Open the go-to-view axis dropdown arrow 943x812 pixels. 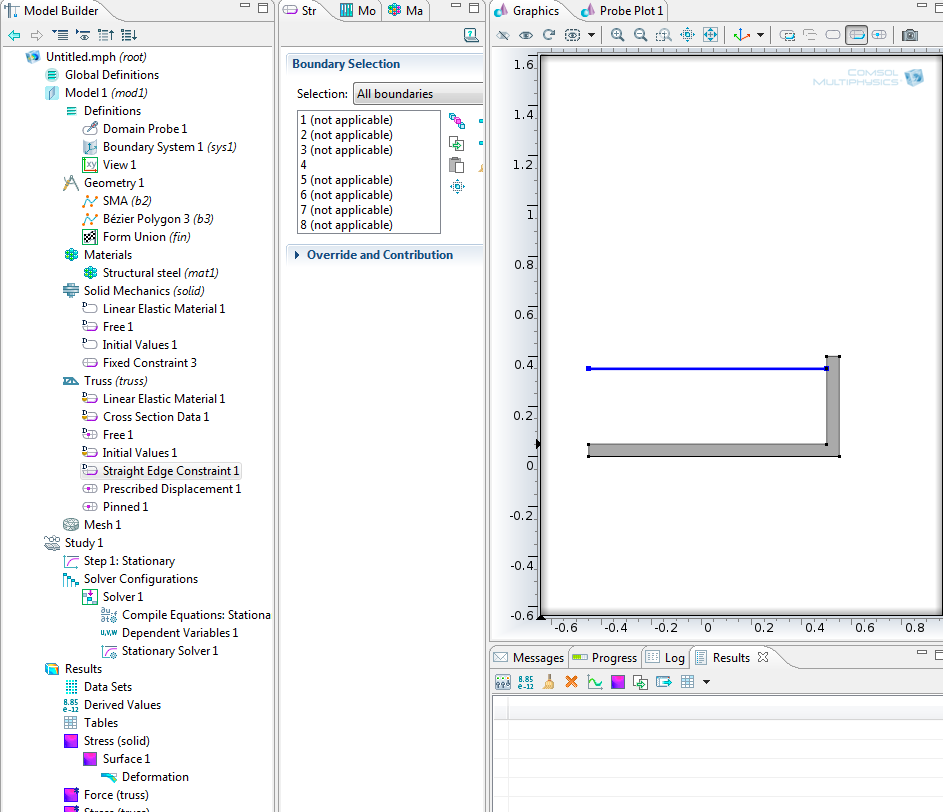click(760, 35)
